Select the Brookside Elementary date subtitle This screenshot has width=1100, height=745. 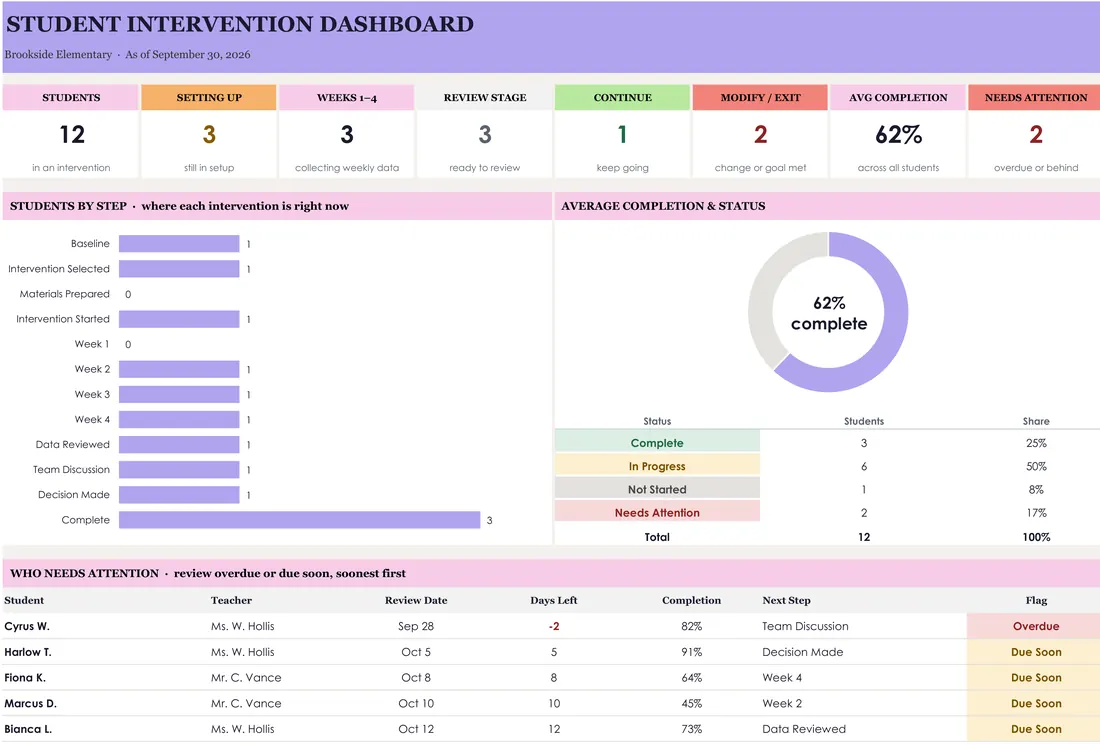pos(127,55)
